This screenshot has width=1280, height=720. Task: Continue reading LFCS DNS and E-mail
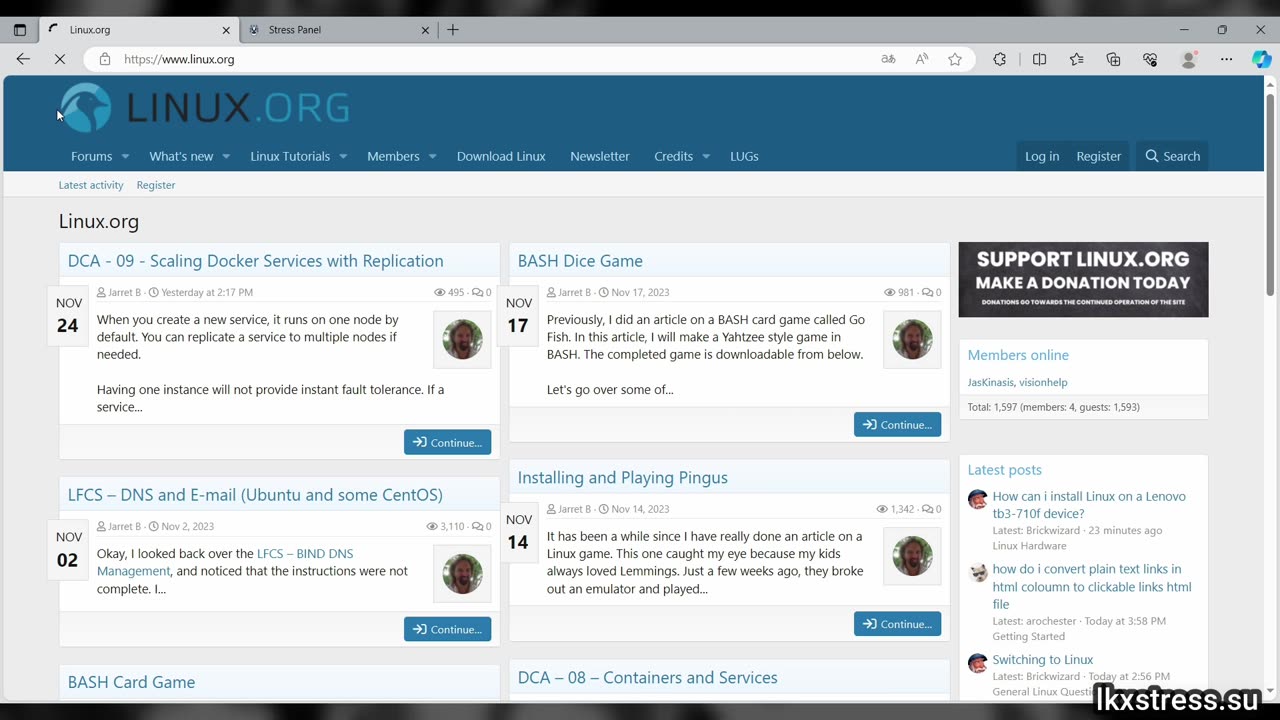pos(447,628)
